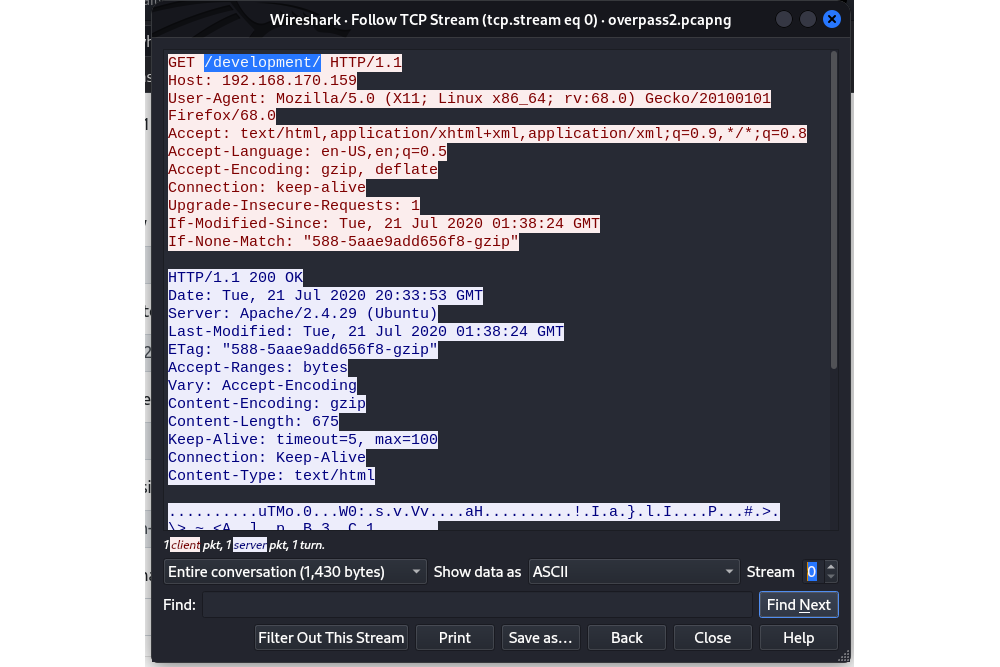This screenshot has height=667, width=1000.
Task: Click into the Find text field
Action: click(477, 605)
